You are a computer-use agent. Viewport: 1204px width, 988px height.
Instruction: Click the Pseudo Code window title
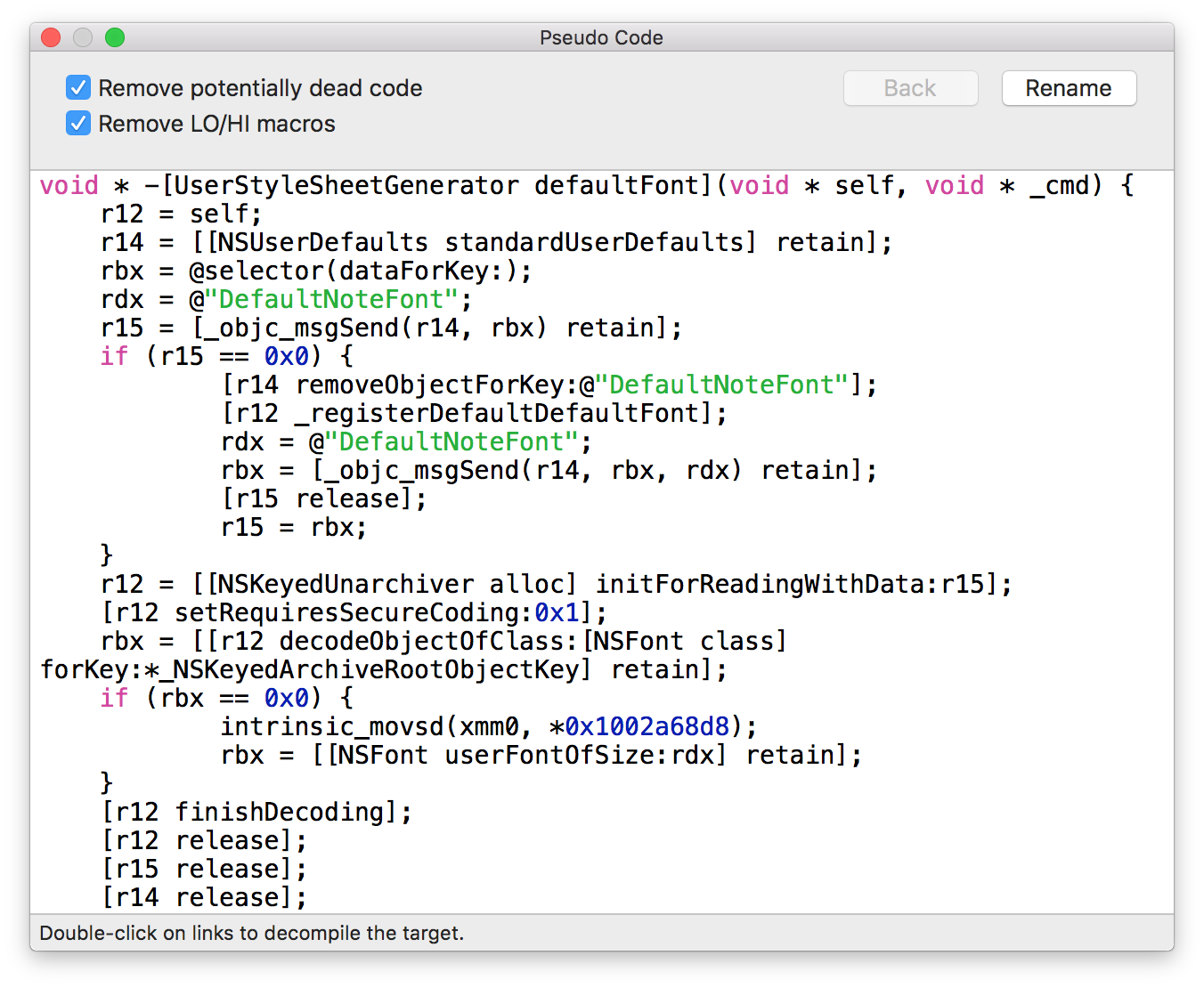[x=601, y=37]
